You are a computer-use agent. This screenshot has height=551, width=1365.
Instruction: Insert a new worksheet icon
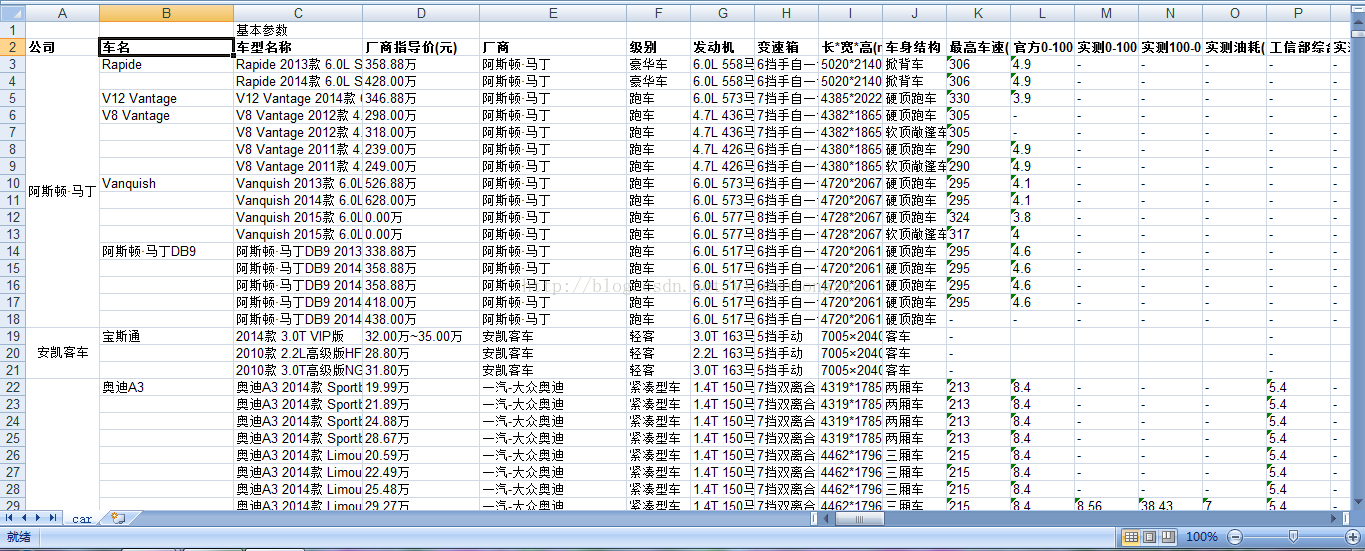tap(118, 518)
